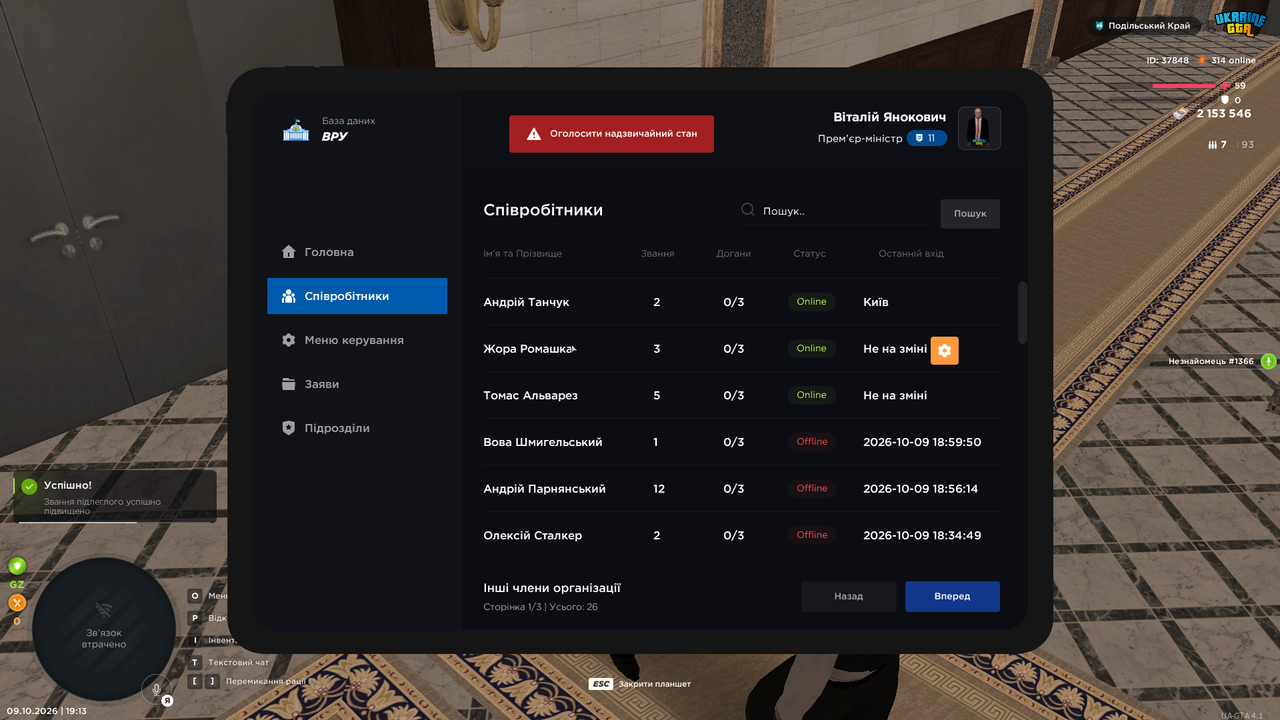
Task: Open the orange gear settings for Жора Ромашка
Action: click(945, 350)
